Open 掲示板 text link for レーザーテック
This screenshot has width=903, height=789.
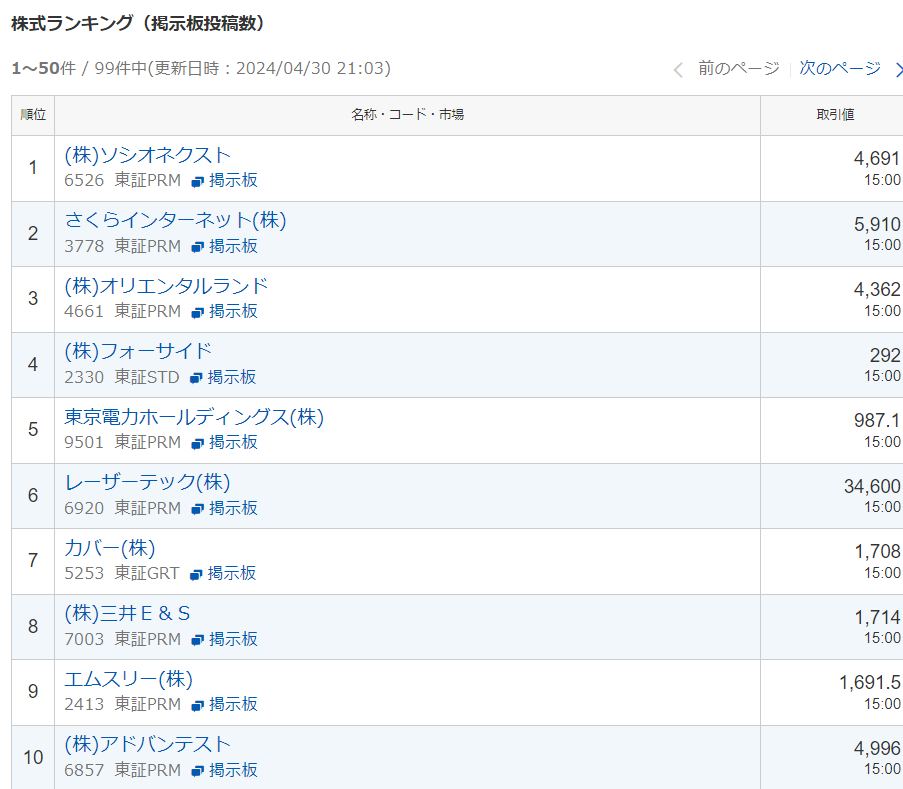pos(233,508)
